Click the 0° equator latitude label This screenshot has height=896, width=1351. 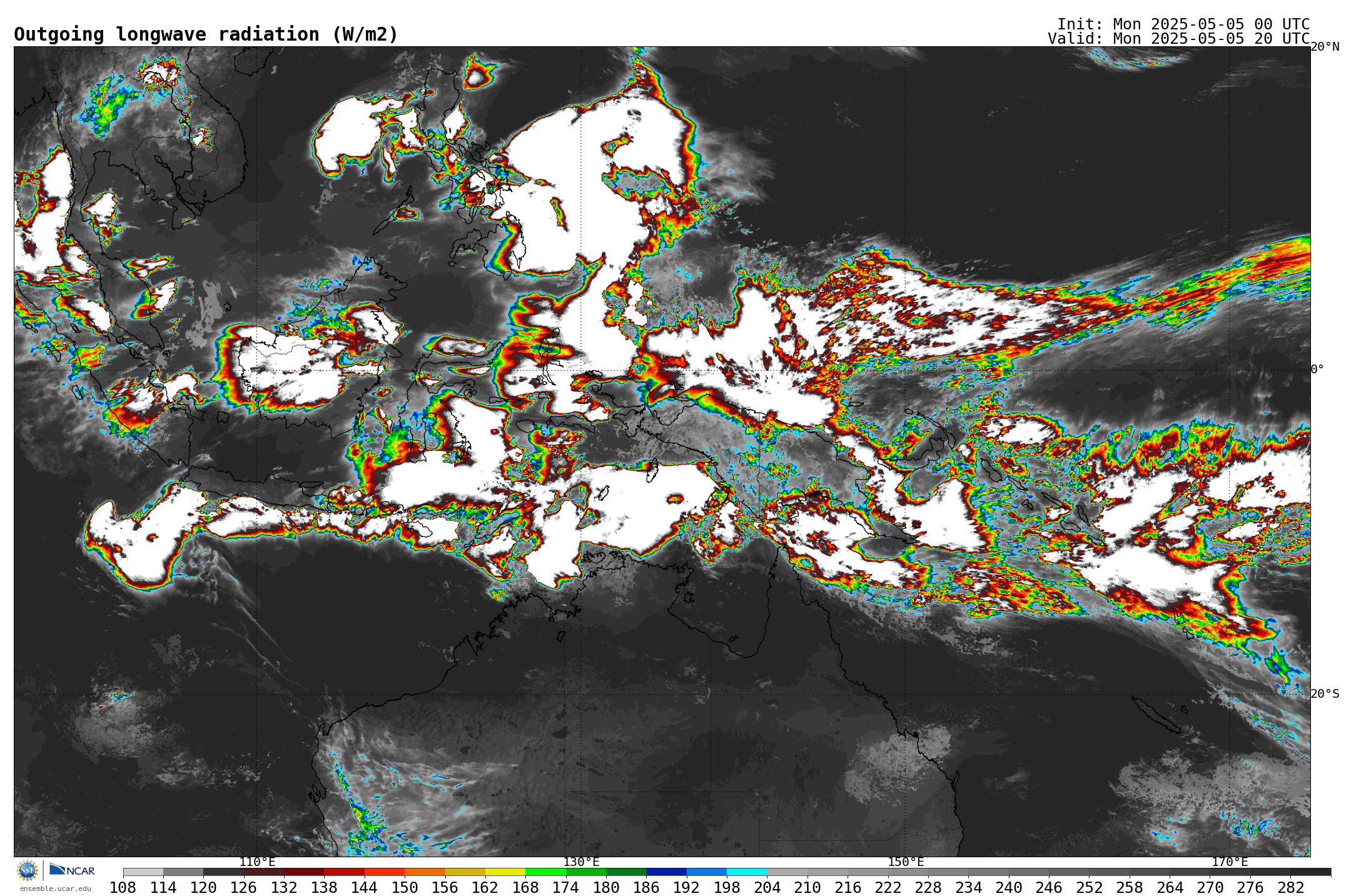click(x=1318, y=369)
